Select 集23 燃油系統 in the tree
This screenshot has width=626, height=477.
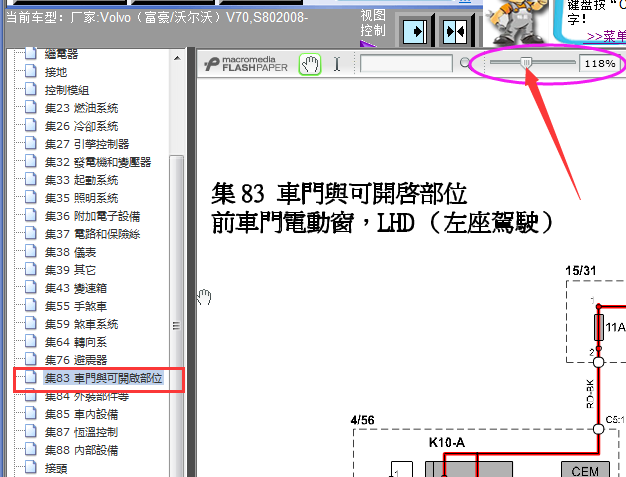(x=81, y=108)
